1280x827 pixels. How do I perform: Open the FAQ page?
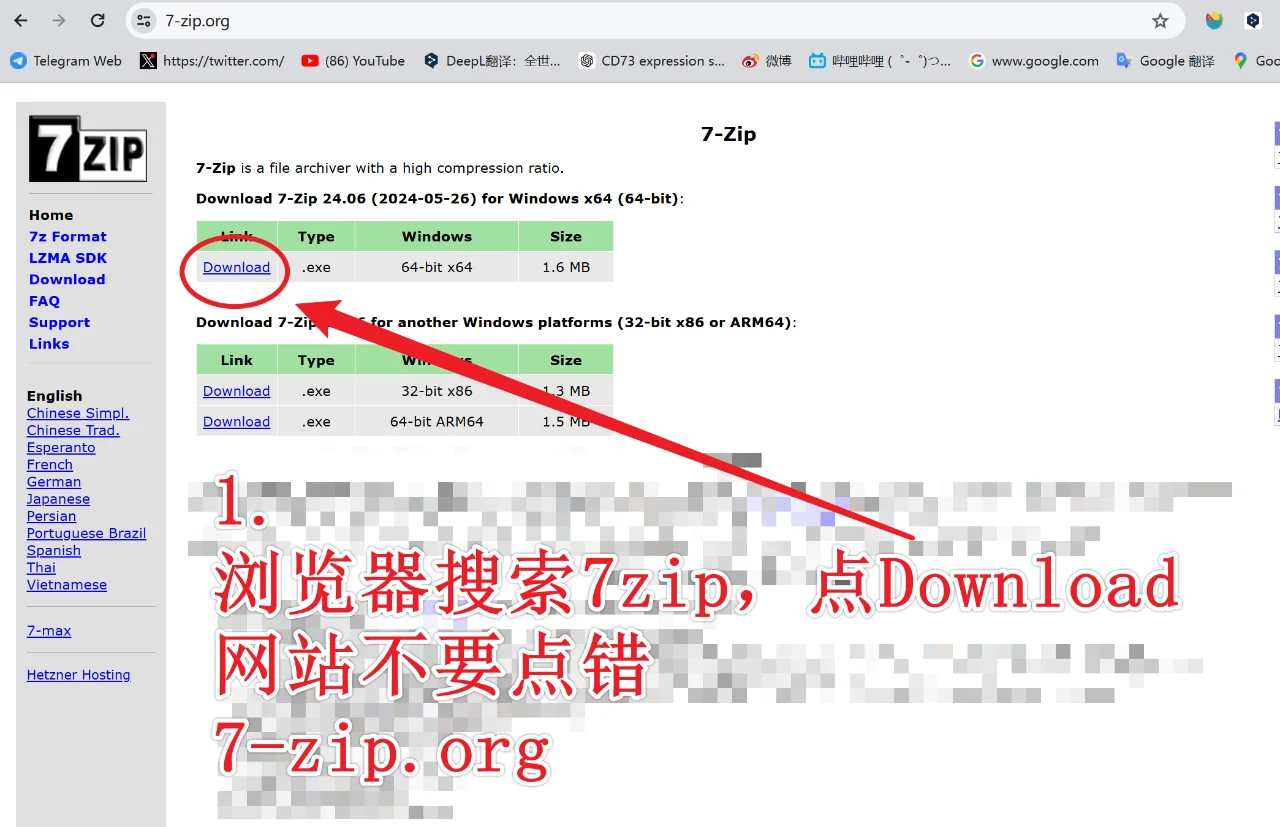click(43, 300)
